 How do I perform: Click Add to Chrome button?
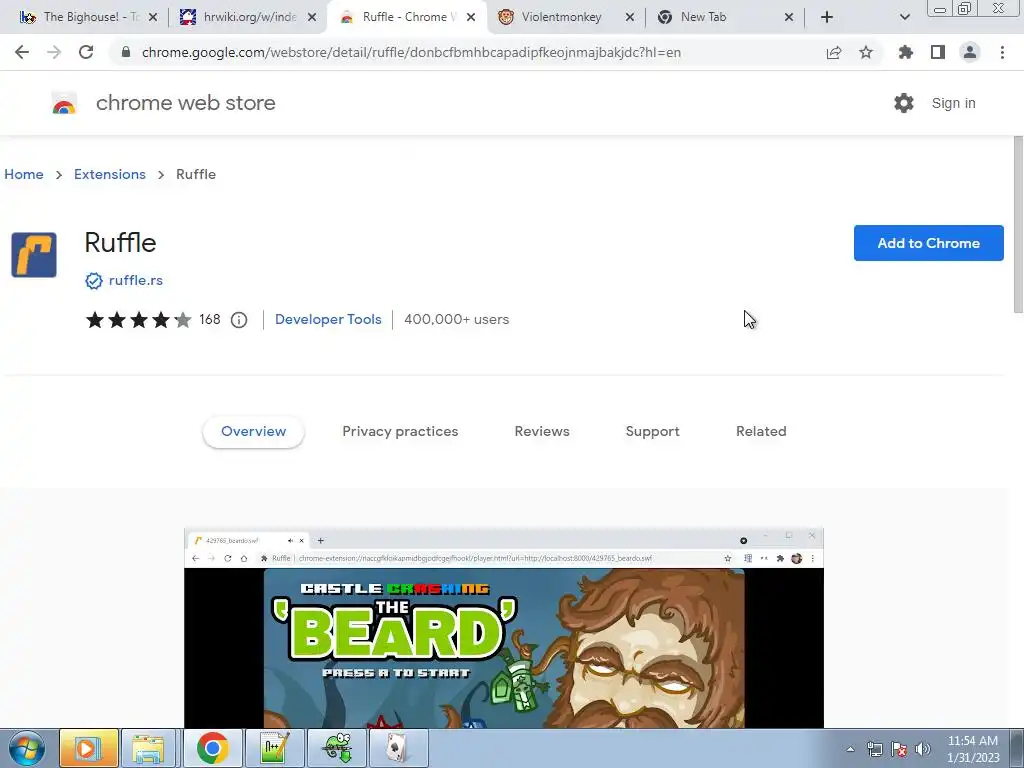(928, 243)
